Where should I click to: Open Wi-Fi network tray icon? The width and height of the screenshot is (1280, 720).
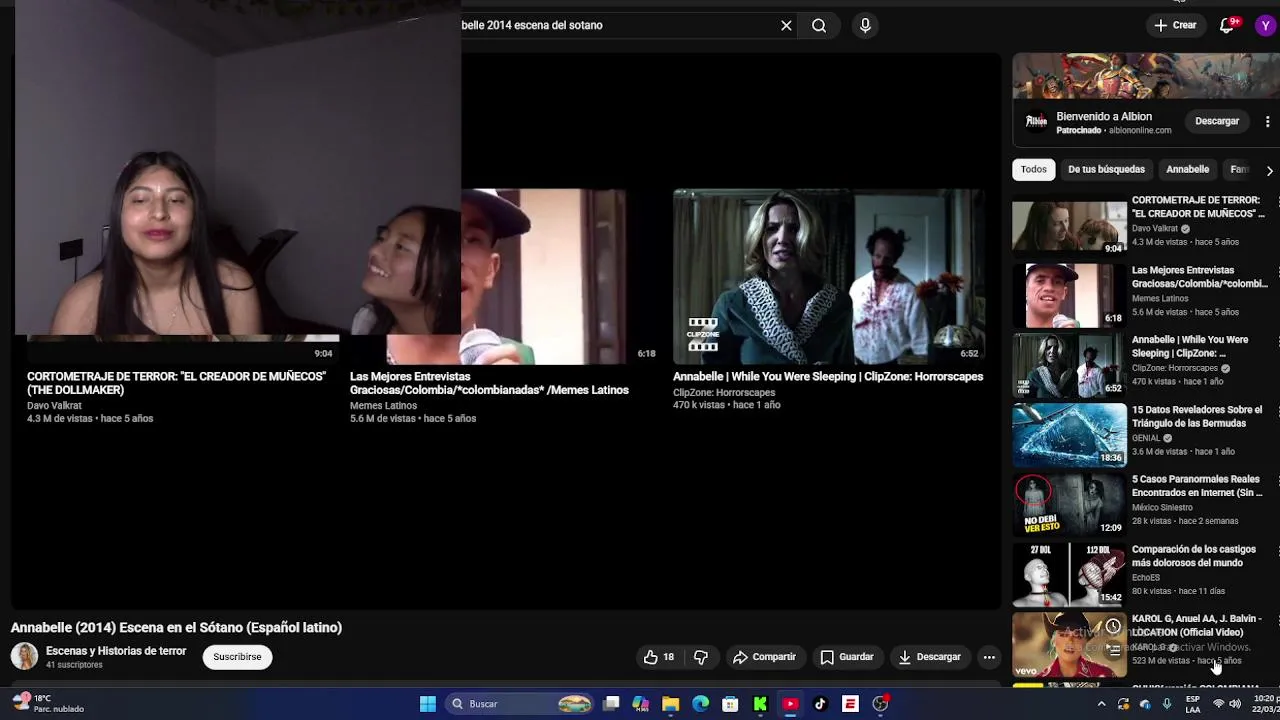pyautogui.click(x=1219, y=704)
